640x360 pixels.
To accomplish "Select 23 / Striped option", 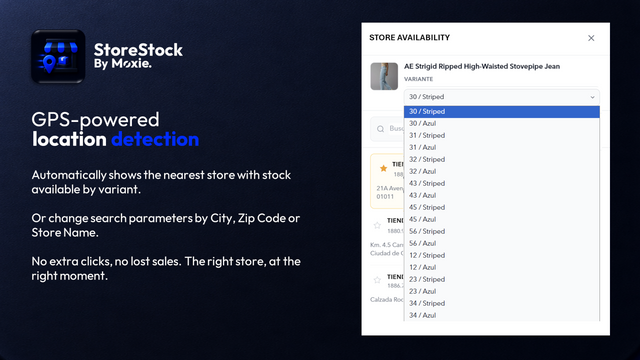I will (x=502, y=279).
